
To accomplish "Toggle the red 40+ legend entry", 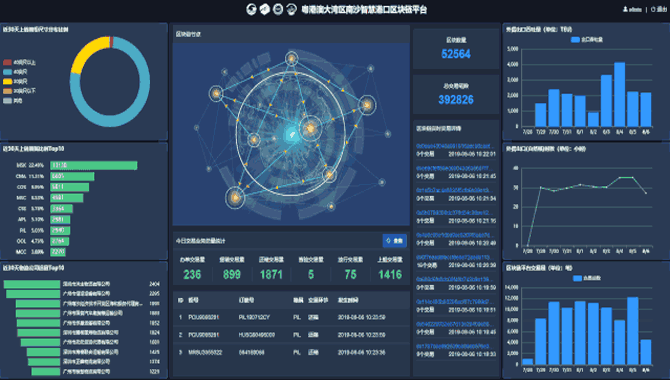I will (19, 62).
